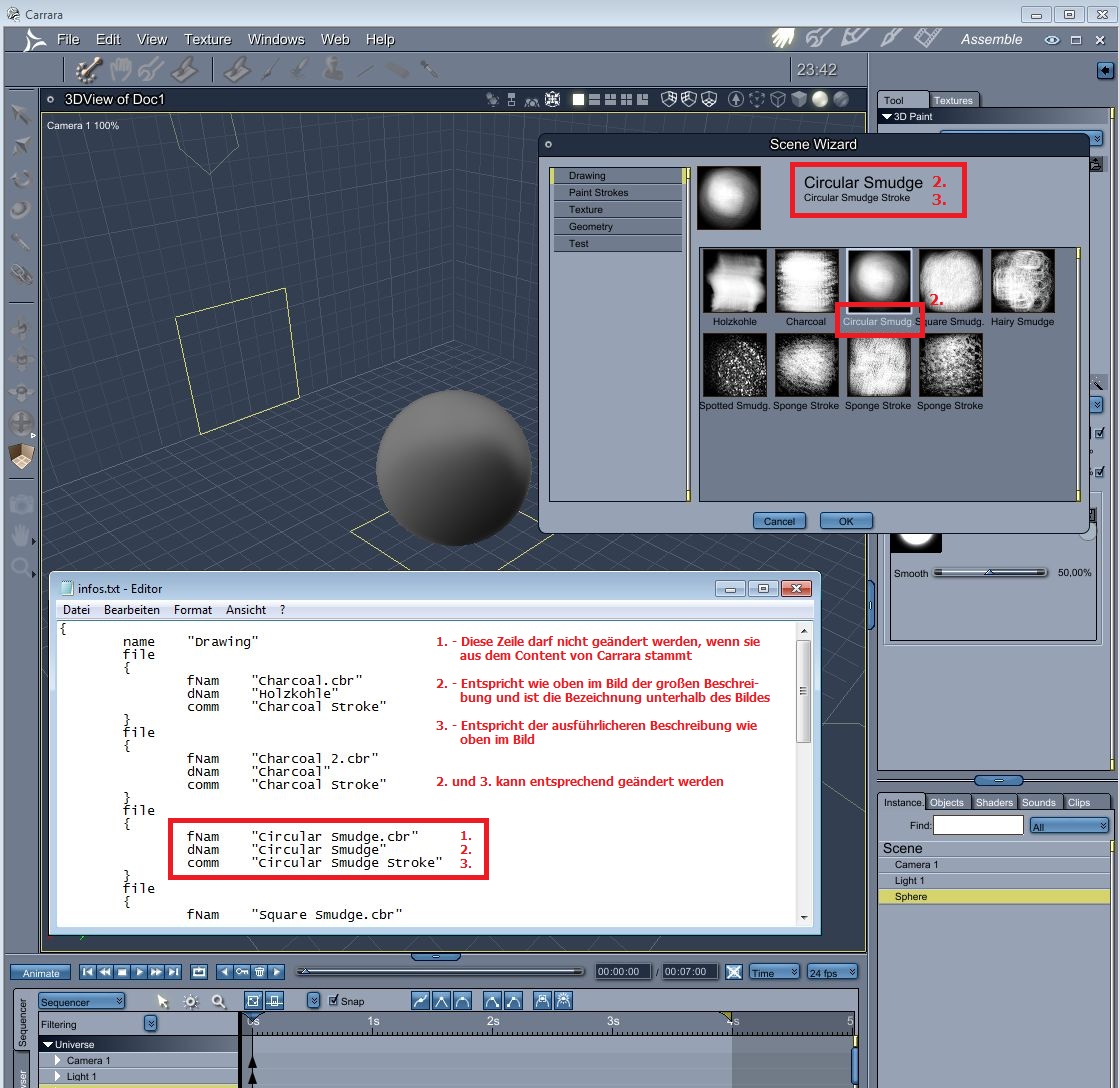Adjust the Smooth slider
This screenshot has width=1119, height=1088.
990,572
